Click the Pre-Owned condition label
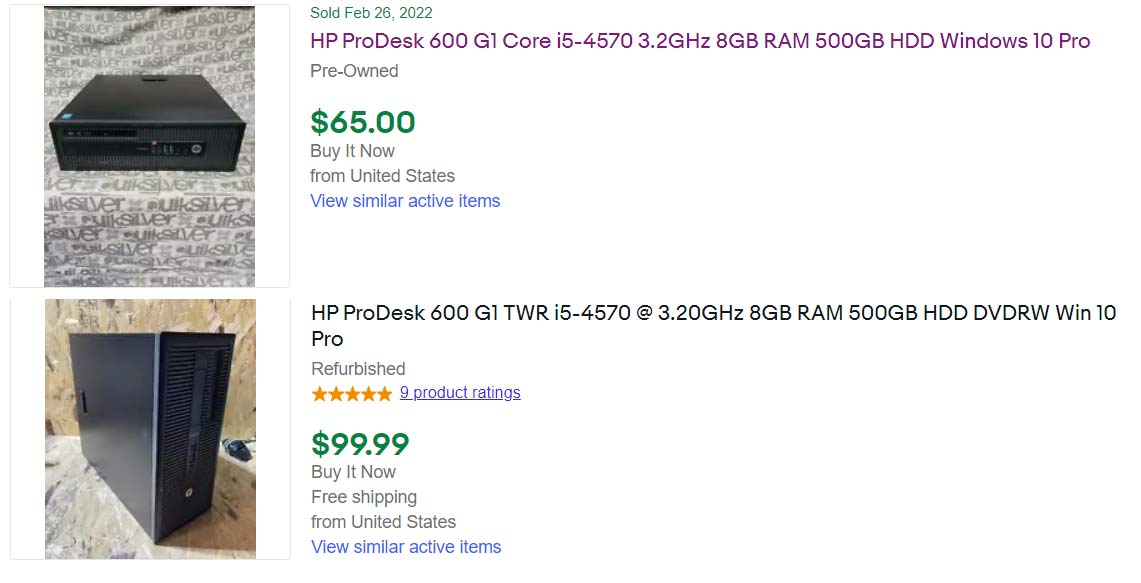The height and width of the screenshot is (583, 1141). point(354,71)
